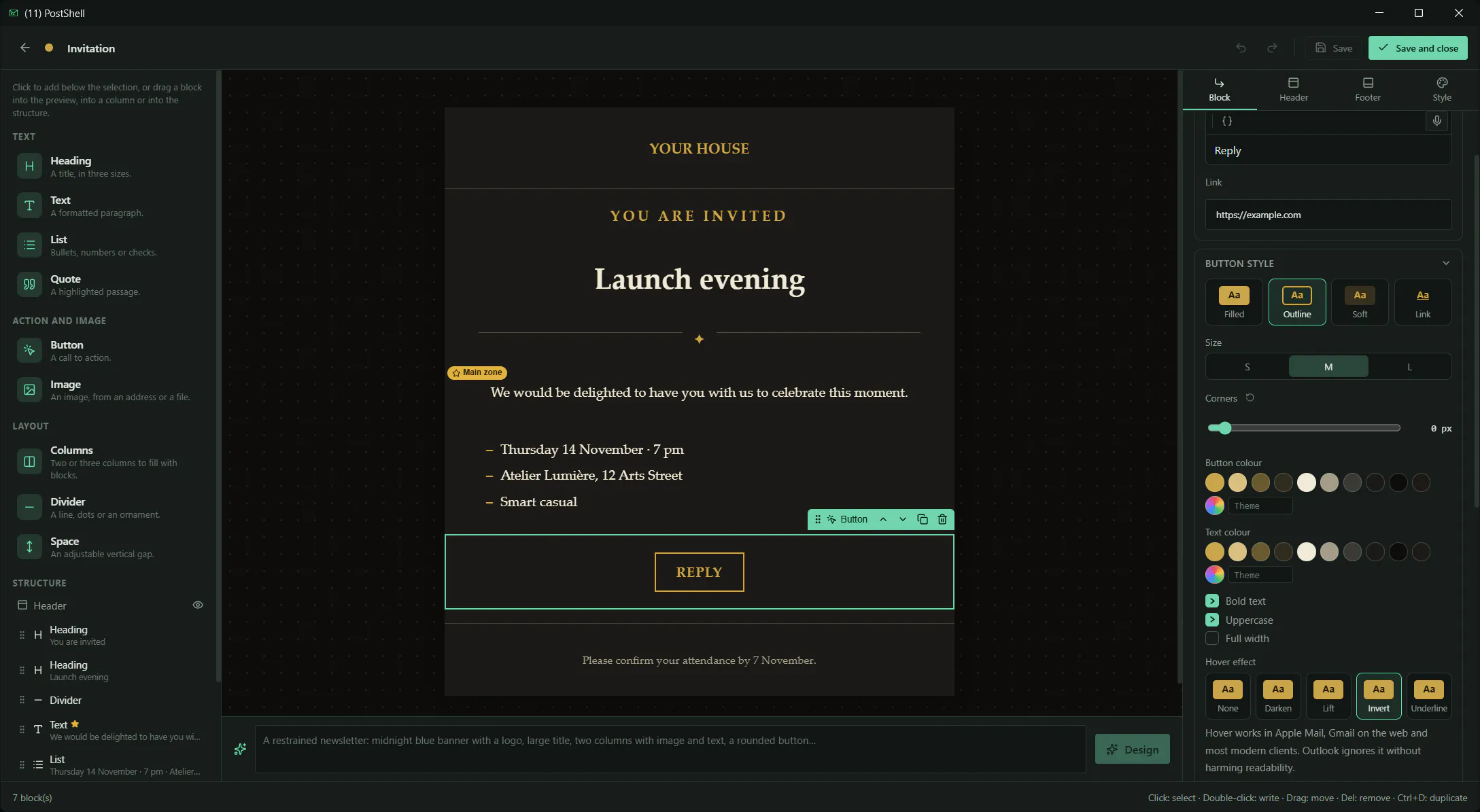Enable the Full width checkbox
The height and width of the screenshot is (812, 1480).
[x=1212, y=638]
